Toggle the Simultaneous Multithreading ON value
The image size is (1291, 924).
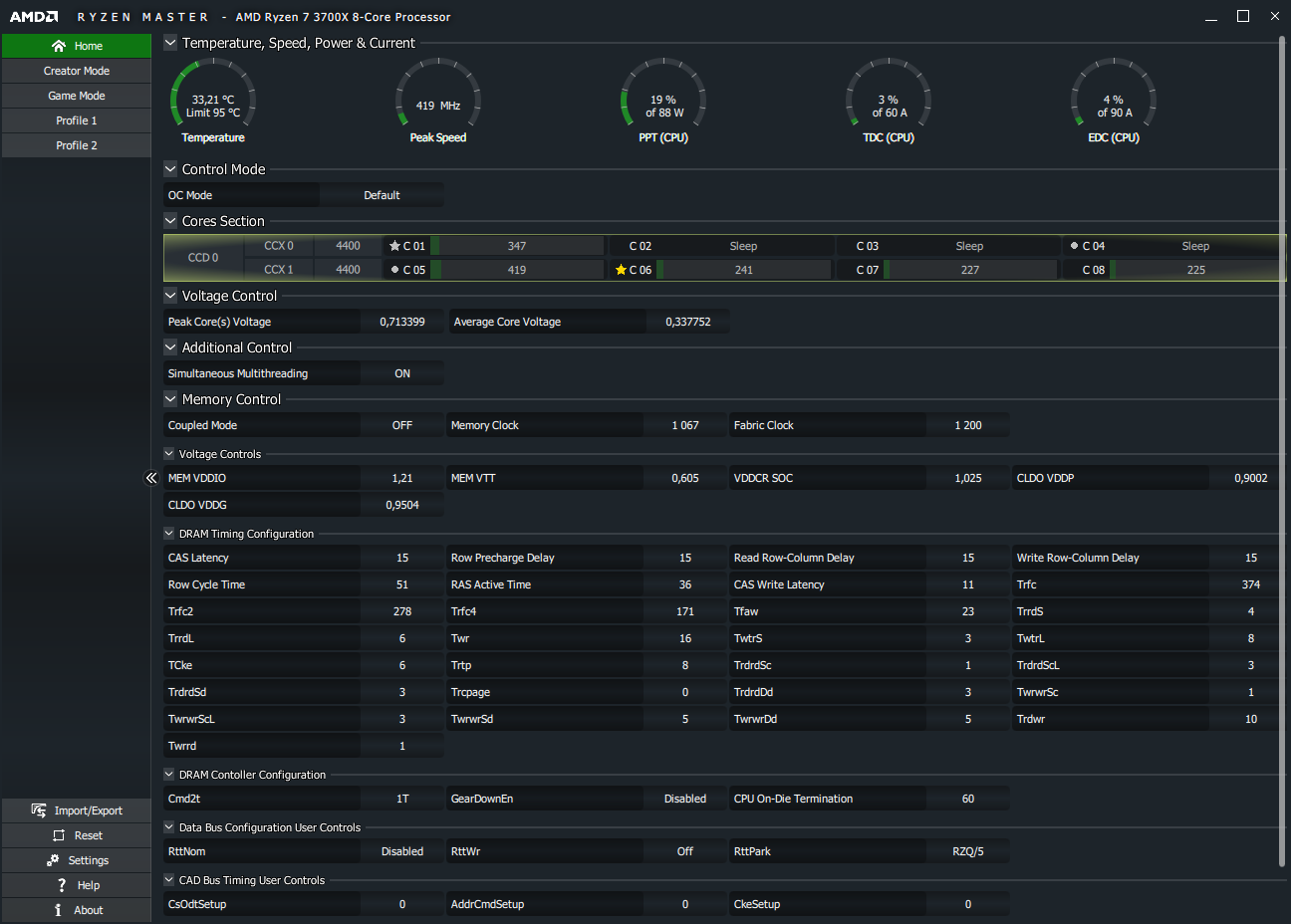pos(402,373)
